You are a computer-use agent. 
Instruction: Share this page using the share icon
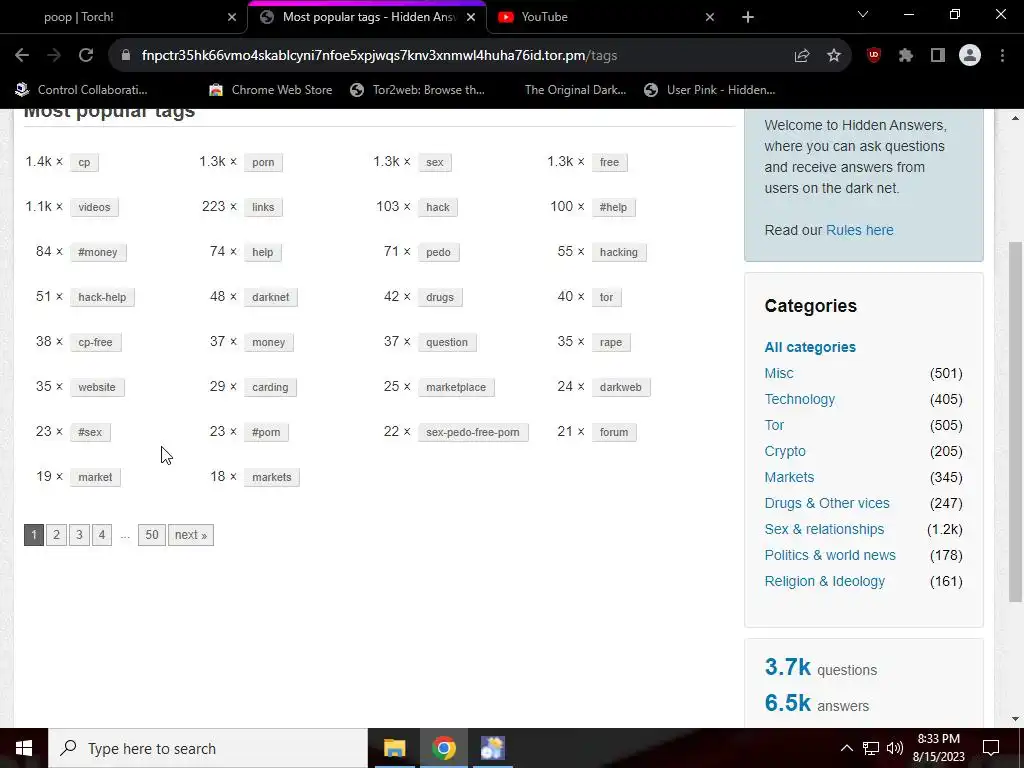click(802, 56)
